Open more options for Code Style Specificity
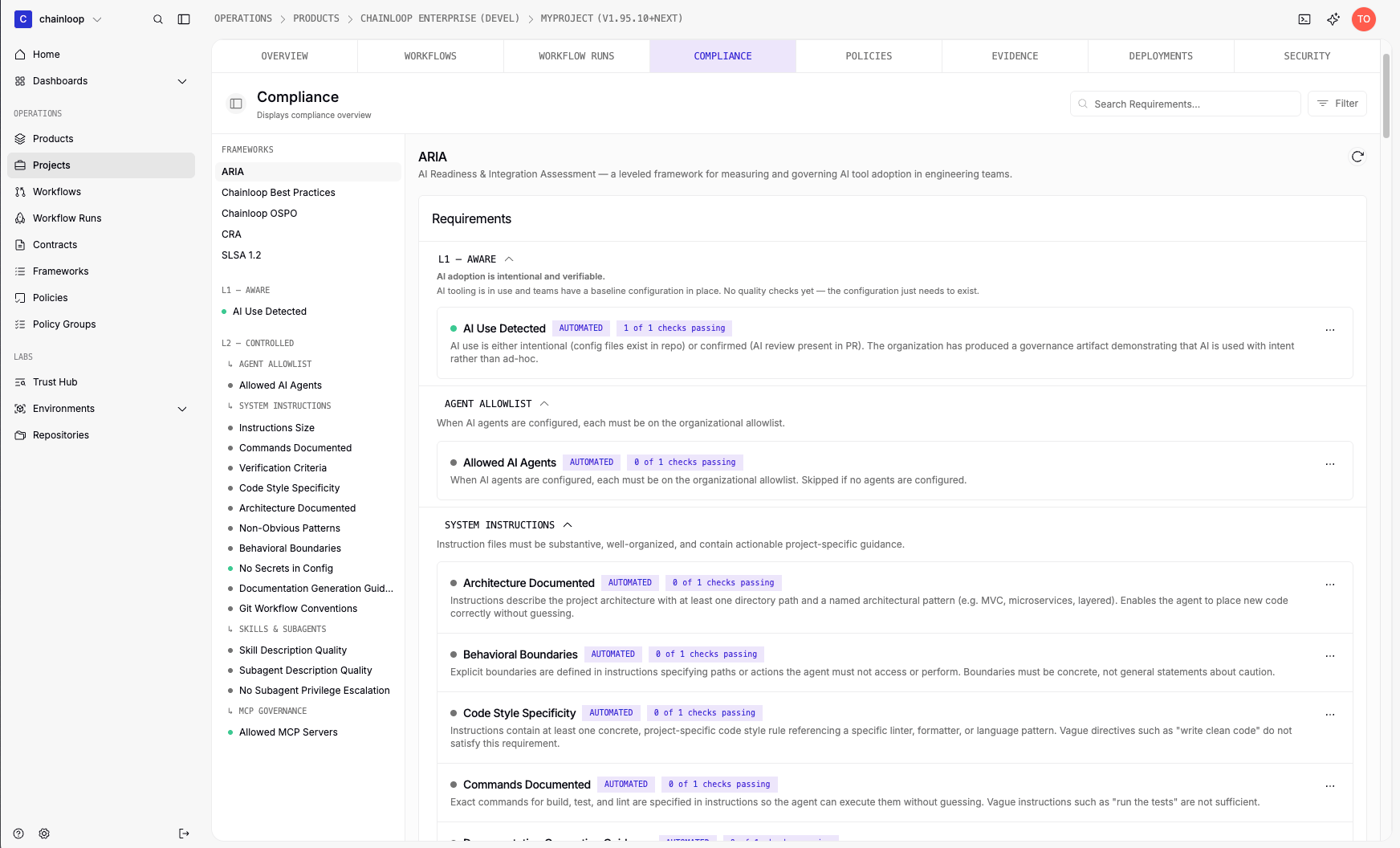The image size is (1400, 848). [1330, 715]
